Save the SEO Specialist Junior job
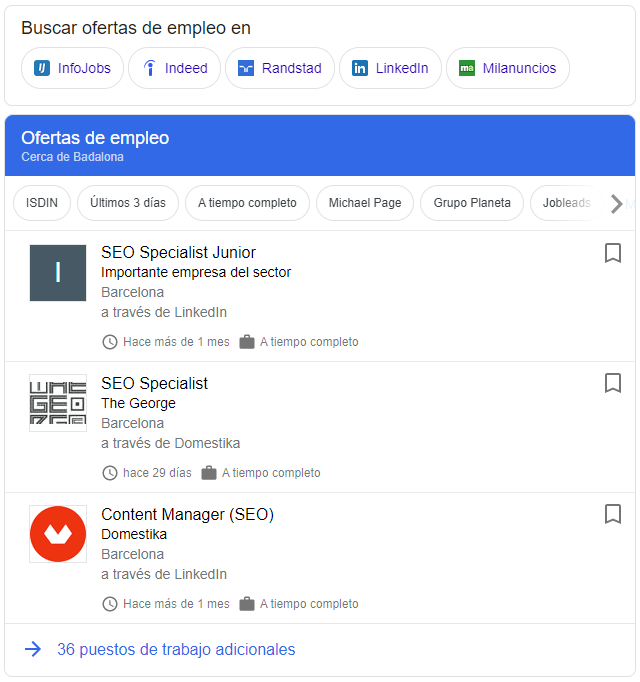This screenshot has height=682, width=640. [613, 253]
